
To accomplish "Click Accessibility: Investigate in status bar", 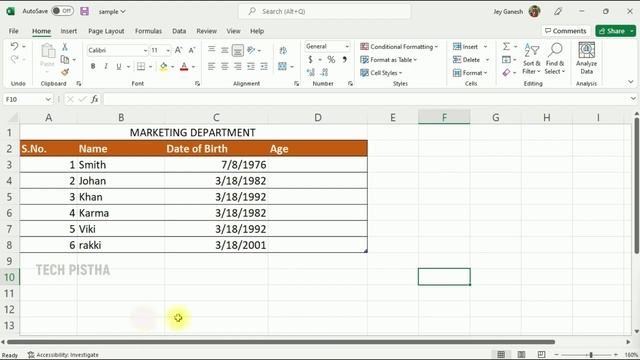I will coord(63,355).
